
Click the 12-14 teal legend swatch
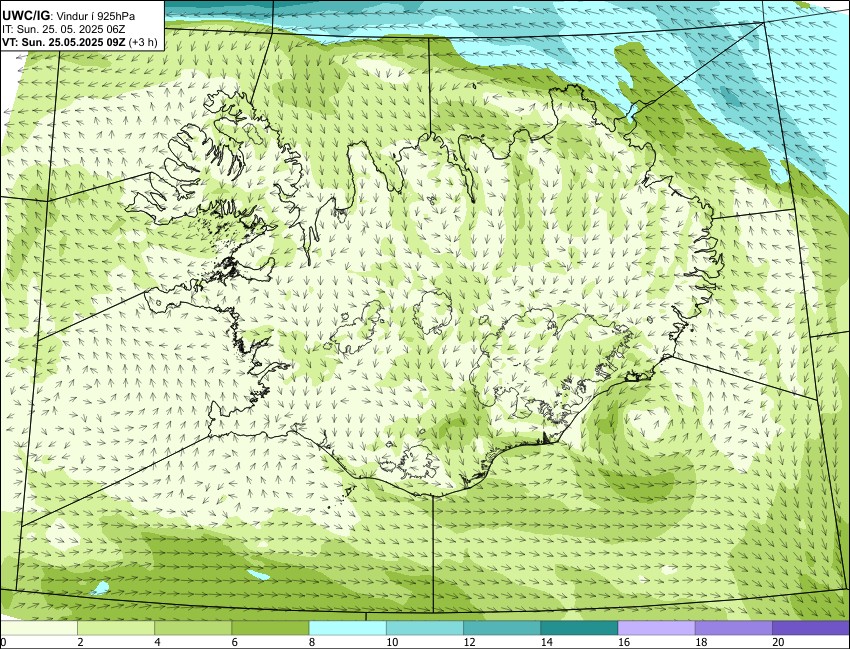[502, 628]
